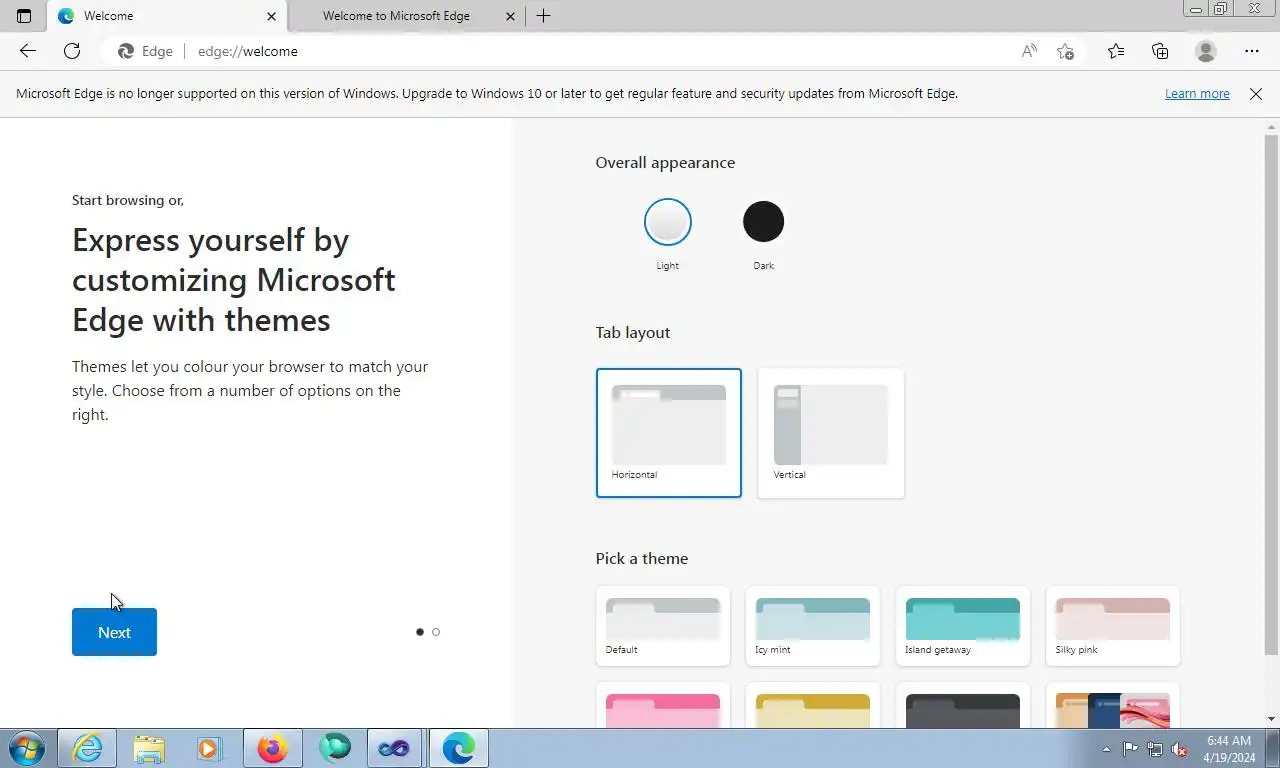Screen dimensions: 1280x768
Task: Open the profile avatar icon
Action: pyautogui.click(x=1206, y=51)
